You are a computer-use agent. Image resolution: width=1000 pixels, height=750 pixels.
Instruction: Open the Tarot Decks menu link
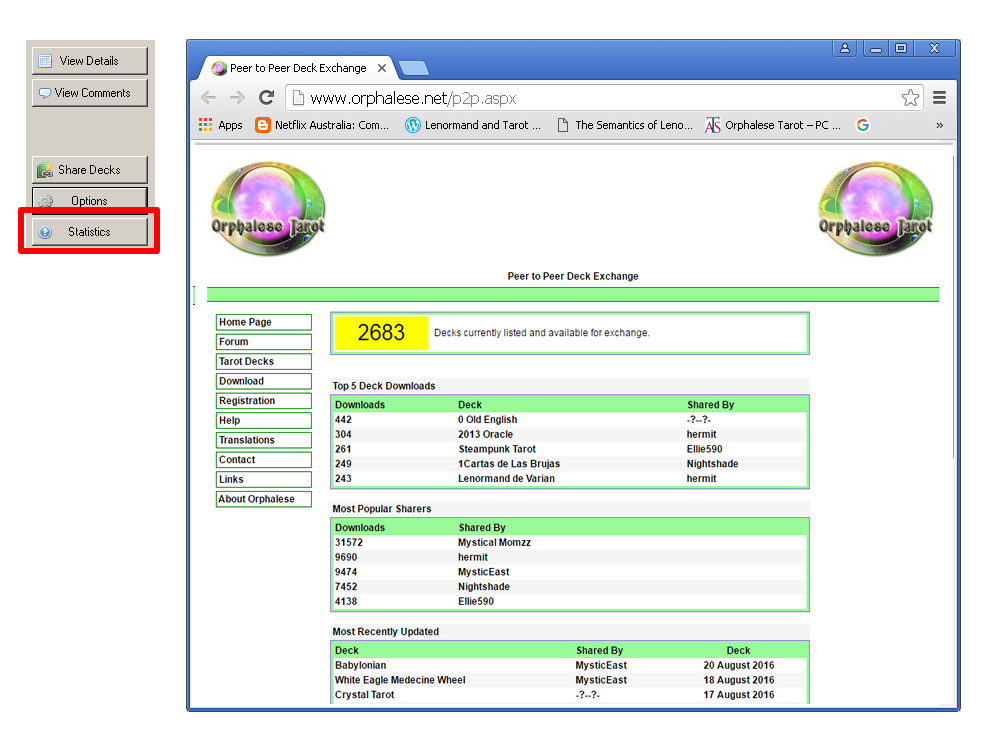coord(263,362)
